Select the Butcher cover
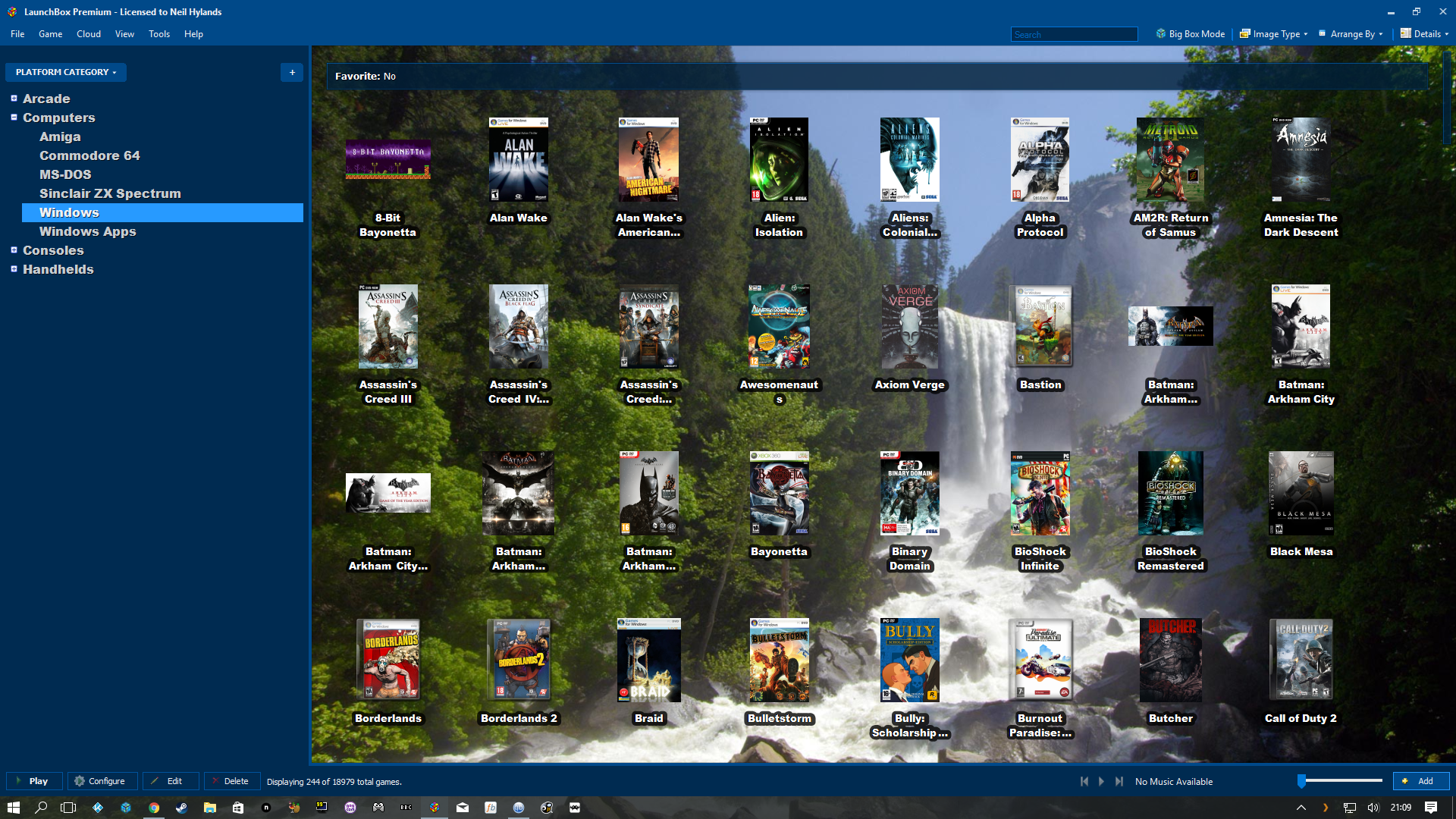1456x819 pixels. tap(1171, 660)
